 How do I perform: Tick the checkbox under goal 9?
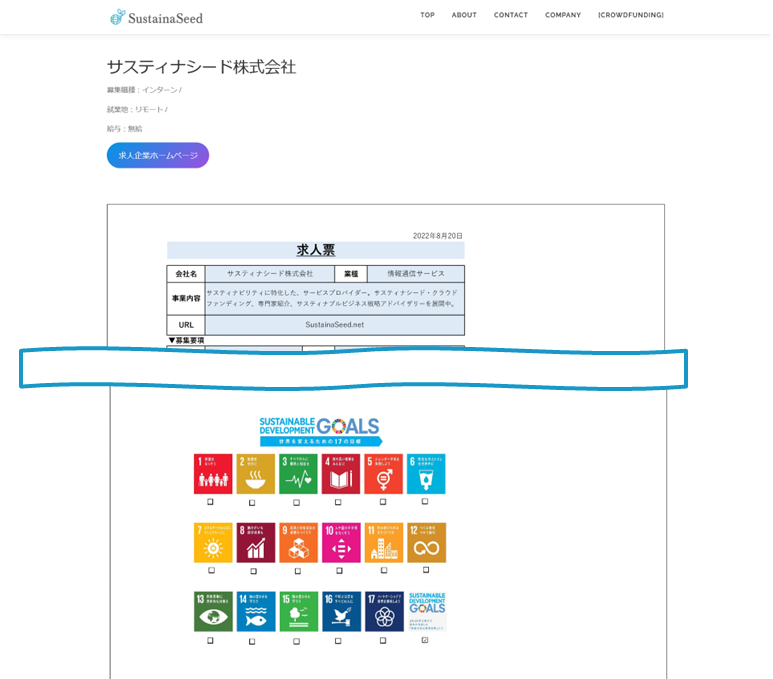pos(298,571)
